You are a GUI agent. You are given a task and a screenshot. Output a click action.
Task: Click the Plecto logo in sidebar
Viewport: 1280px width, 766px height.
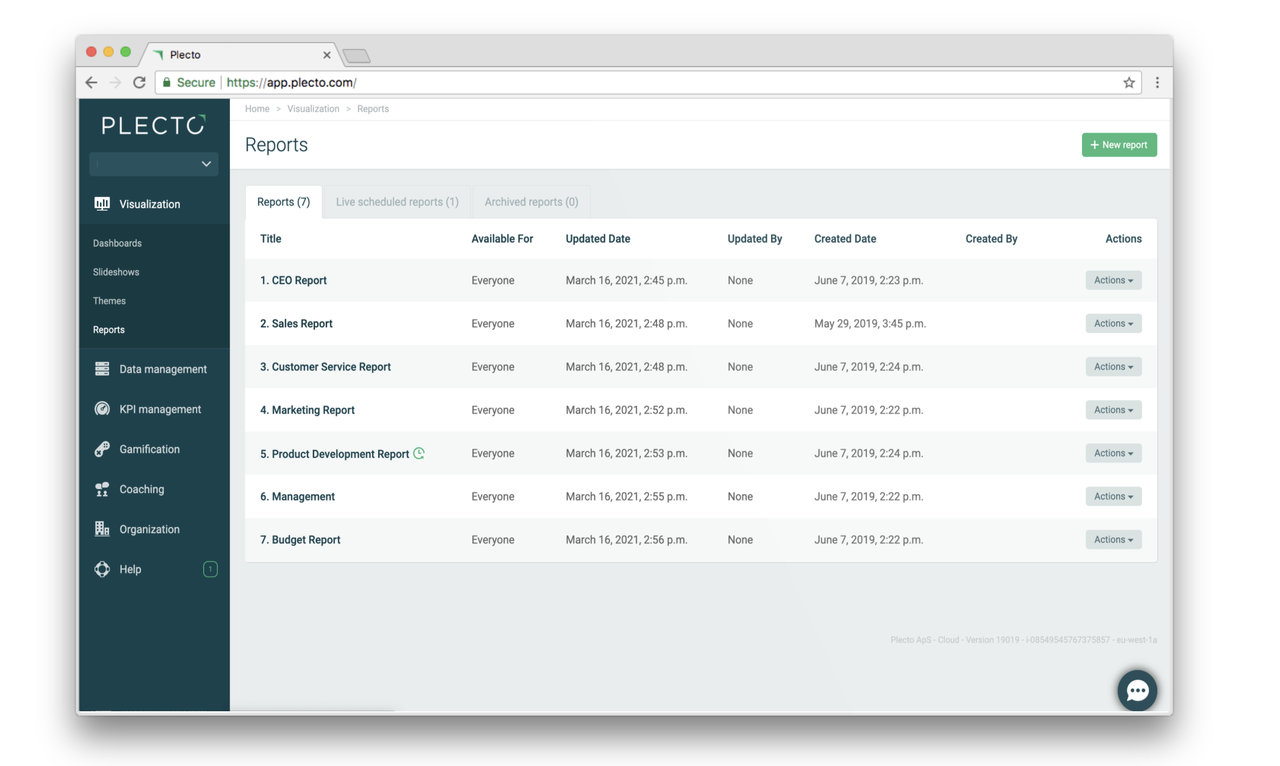(153, 125)
